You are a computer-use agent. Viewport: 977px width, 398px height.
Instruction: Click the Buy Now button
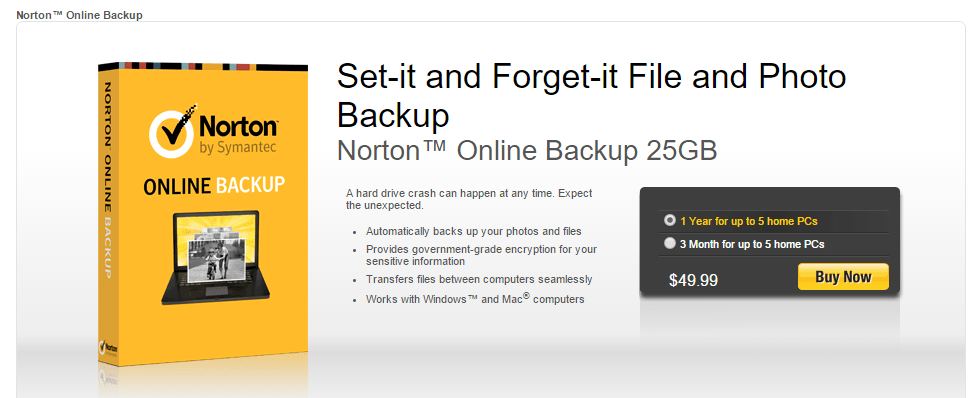(x=843, y=277)
